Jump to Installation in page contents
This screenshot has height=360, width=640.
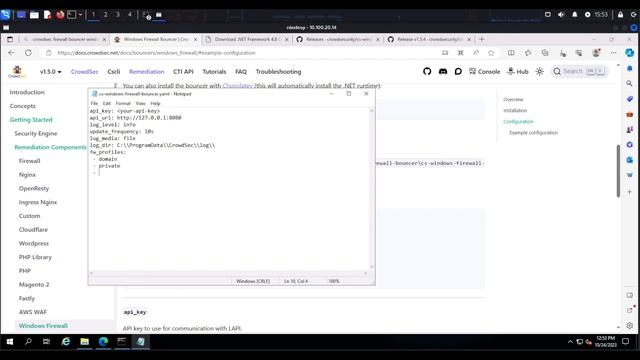pyautogui.click(x=515, y=111)
